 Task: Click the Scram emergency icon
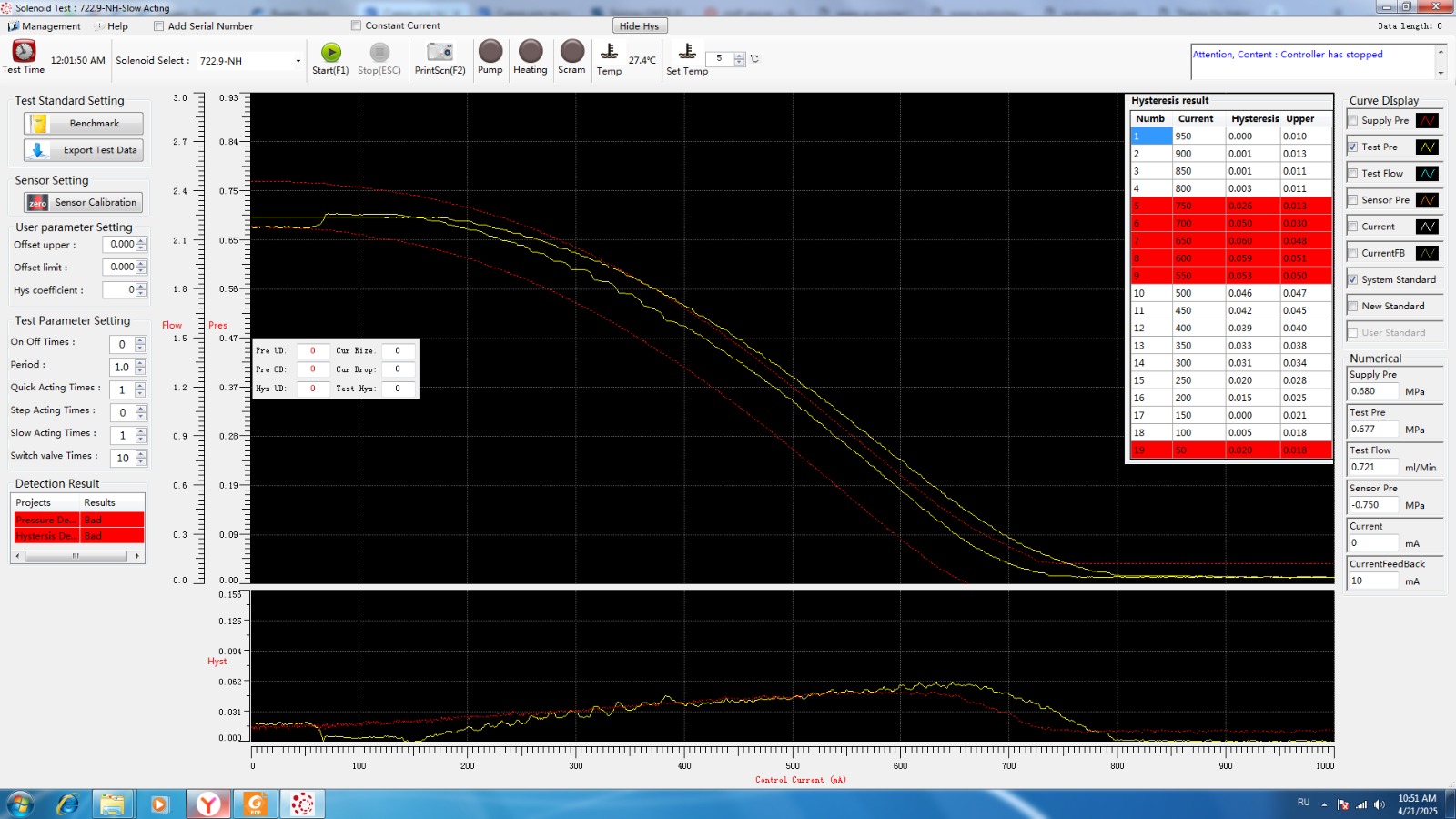(x=572, y=51)
